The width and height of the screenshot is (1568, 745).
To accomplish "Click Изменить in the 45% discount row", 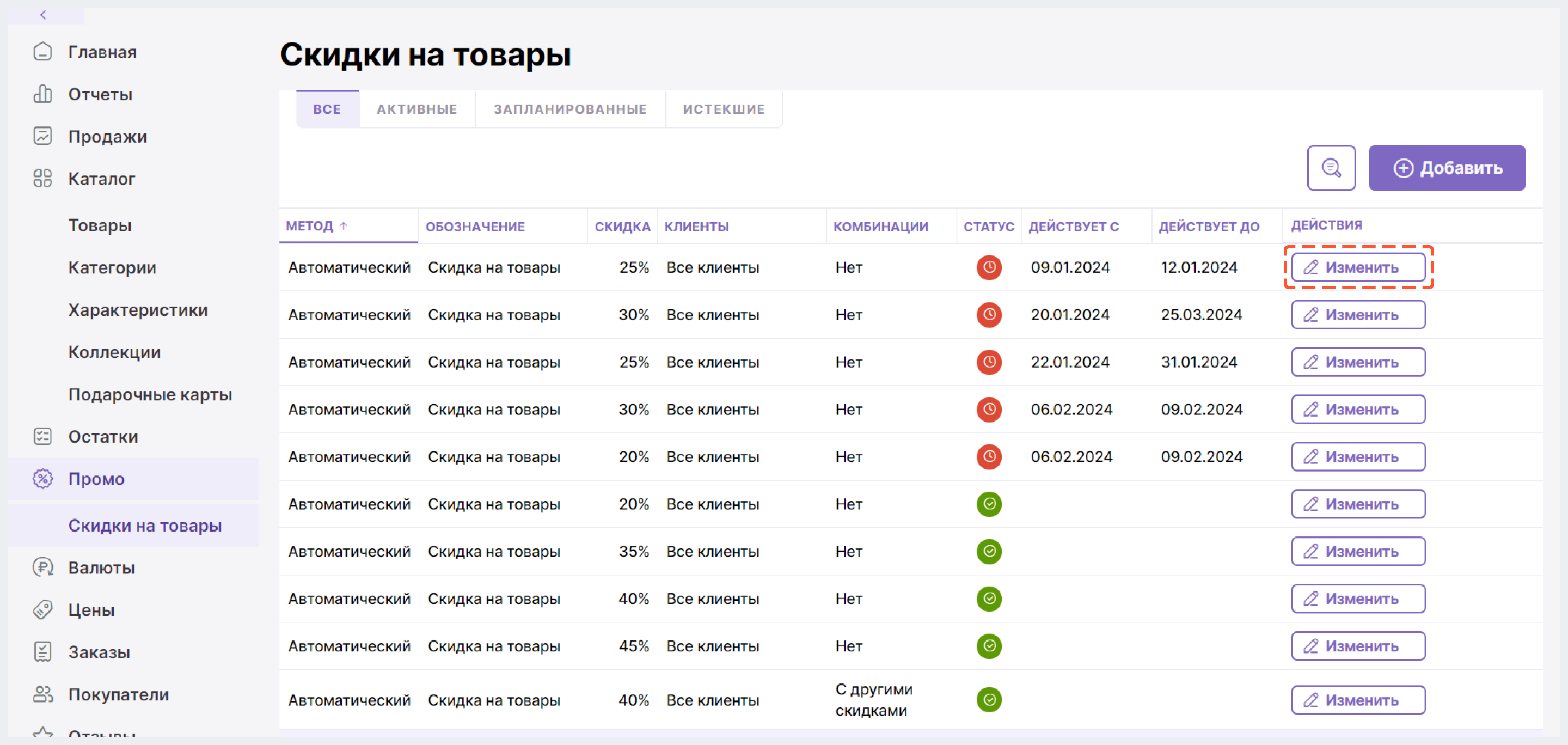I will pyautogui.click(x=1357, y=646).
